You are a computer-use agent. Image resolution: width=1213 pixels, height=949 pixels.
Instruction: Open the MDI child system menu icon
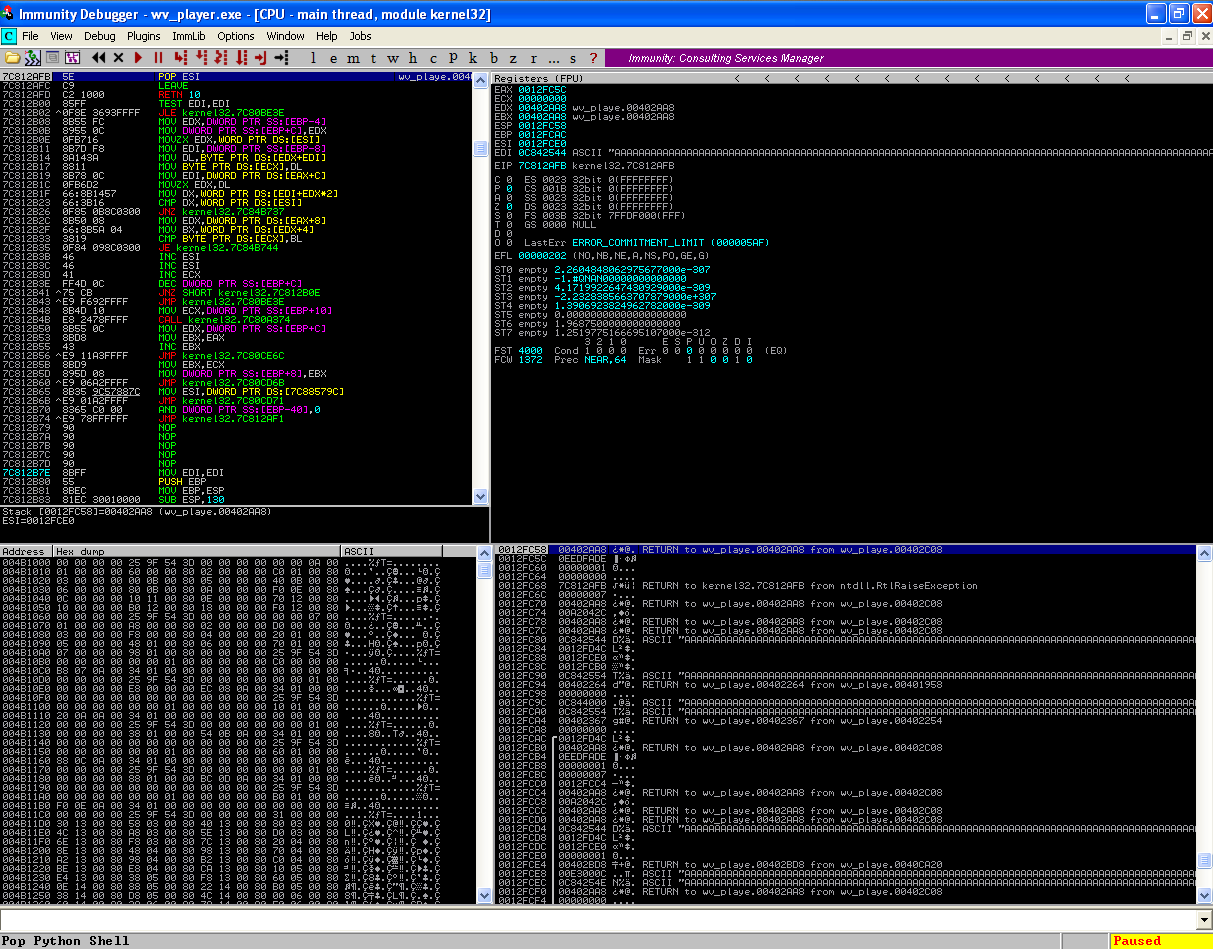tap(9, 36)
